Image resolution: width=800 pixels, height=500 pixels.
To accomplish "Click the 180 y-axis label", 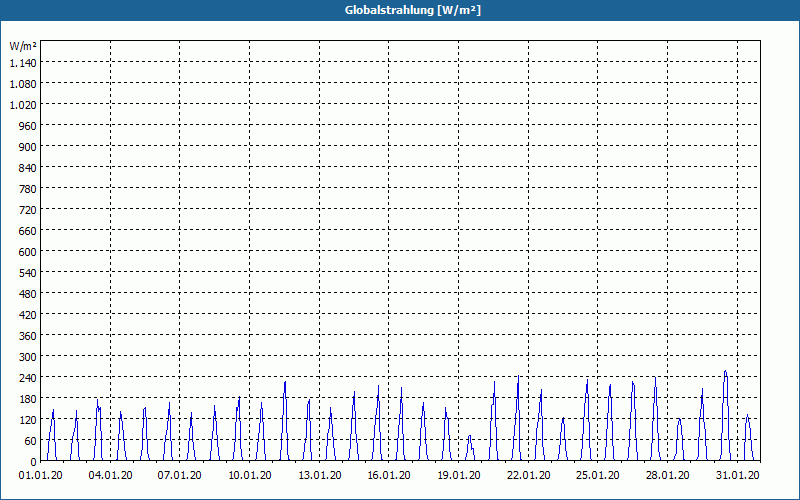I will tap(28, 398).
